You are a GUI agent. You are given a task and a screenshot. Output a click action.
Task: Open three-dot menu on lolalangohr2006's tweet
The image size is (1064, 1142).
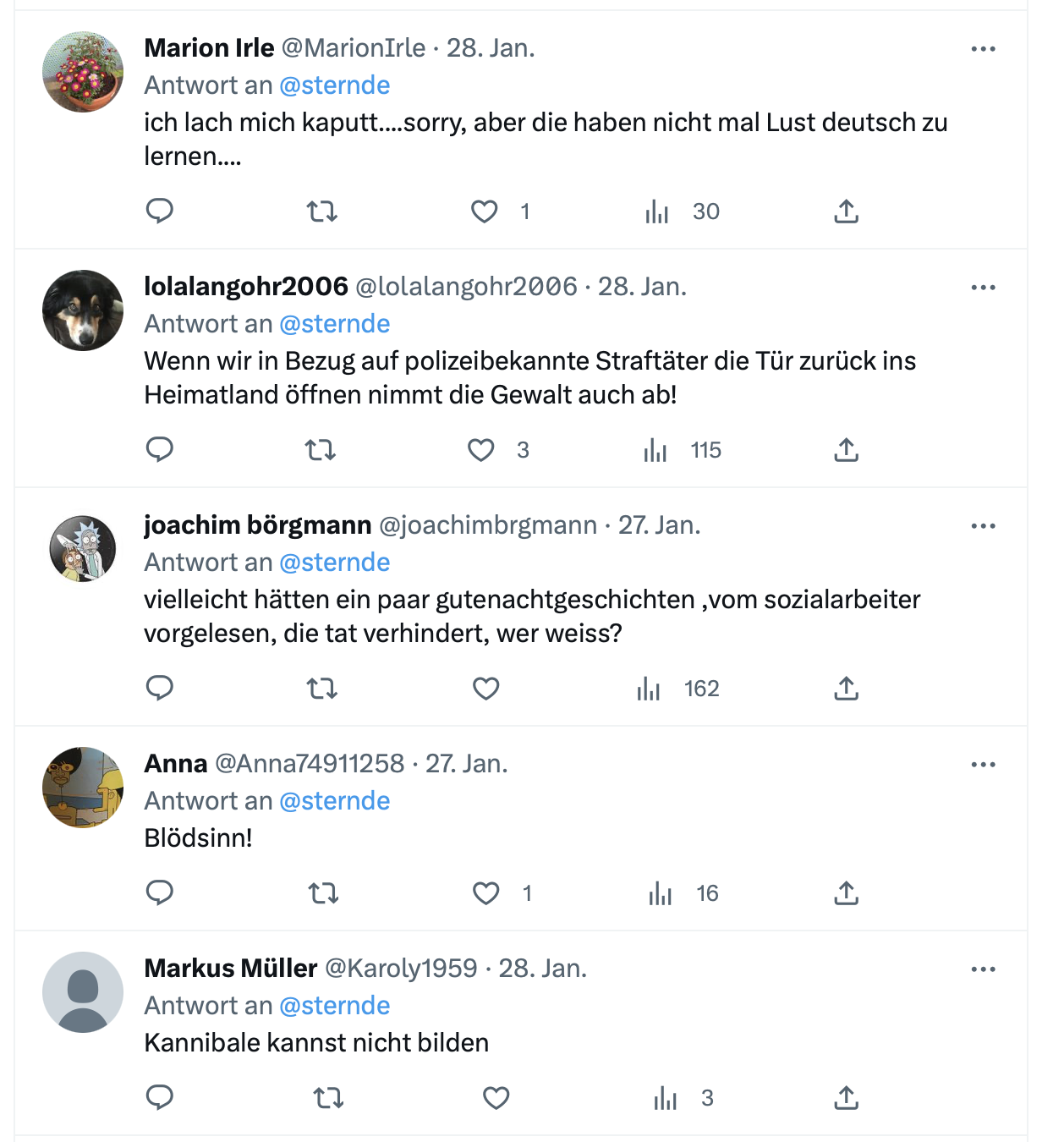point(983,288)
